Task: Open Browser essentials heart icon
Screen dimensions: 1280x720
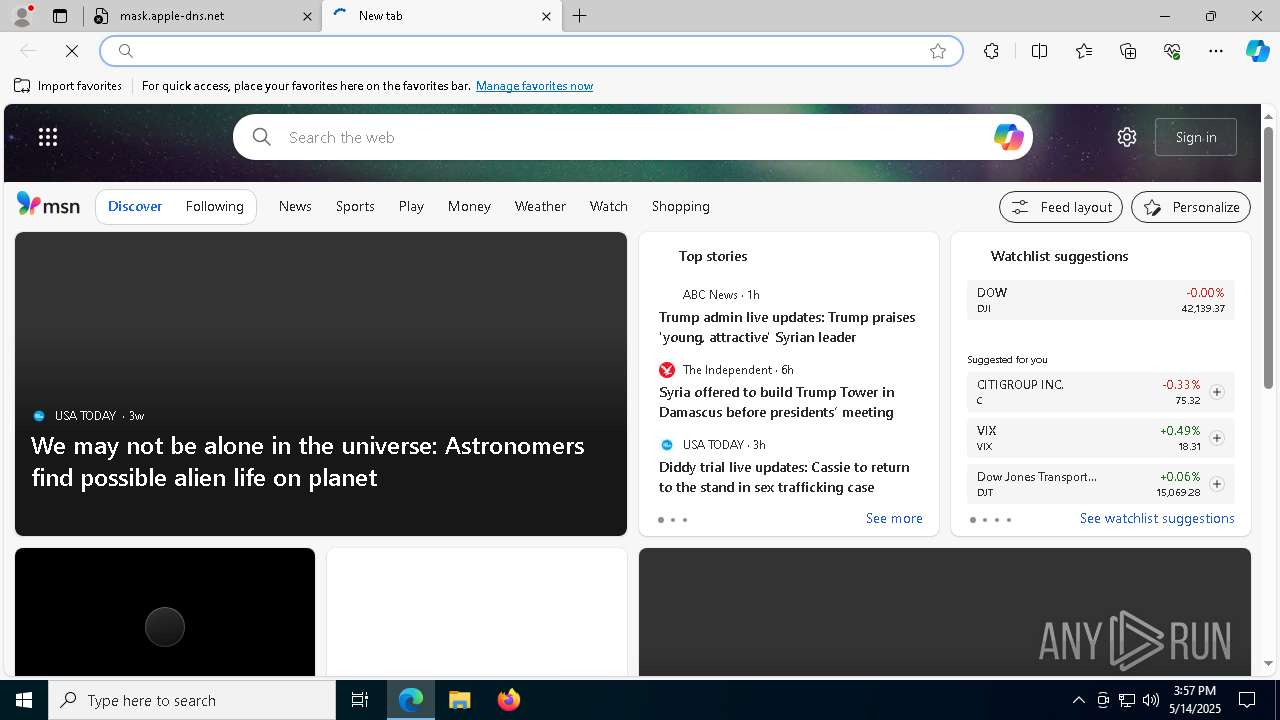Action: coord(1172,51)
